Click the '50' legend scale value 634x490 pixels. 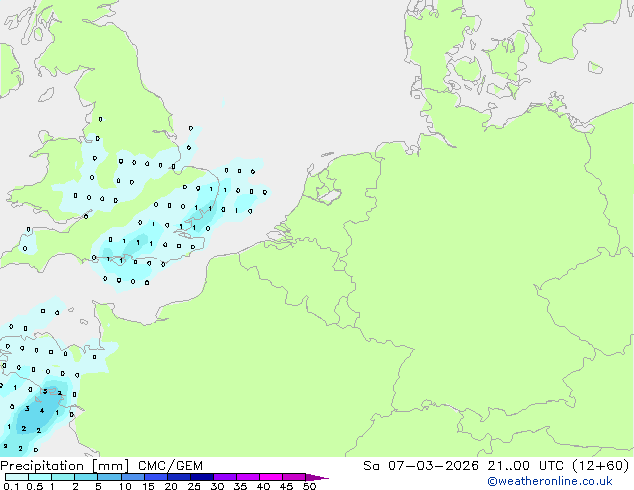[309, 486]
